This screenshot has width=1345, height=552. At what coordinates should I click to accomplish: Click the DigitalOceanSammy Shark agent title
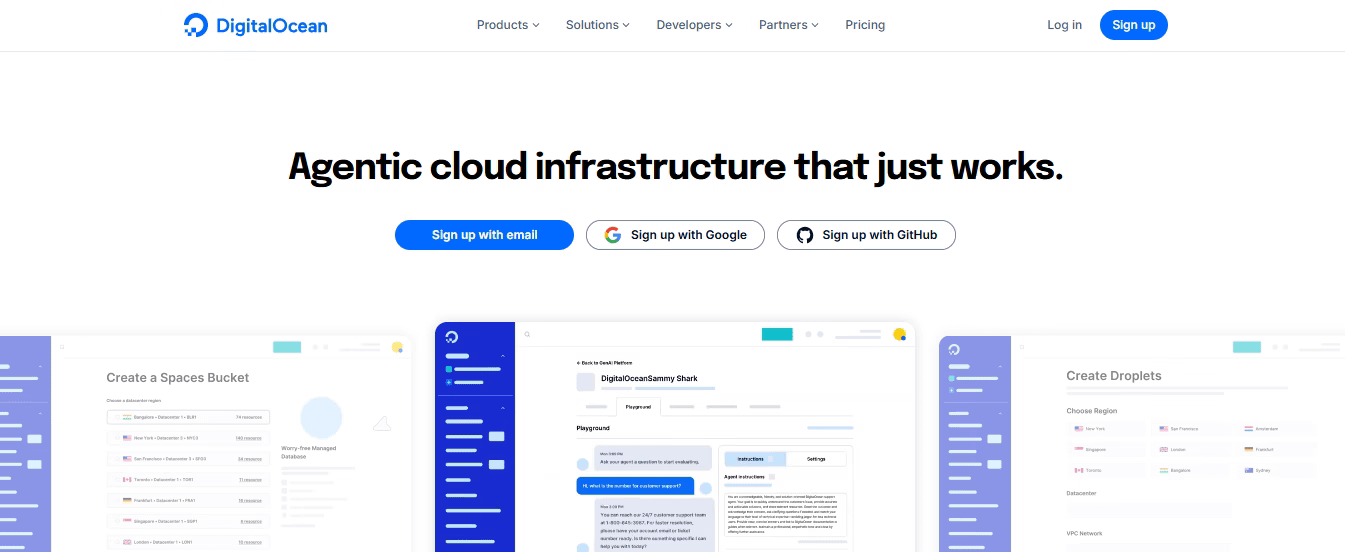[x=649, y=379]
